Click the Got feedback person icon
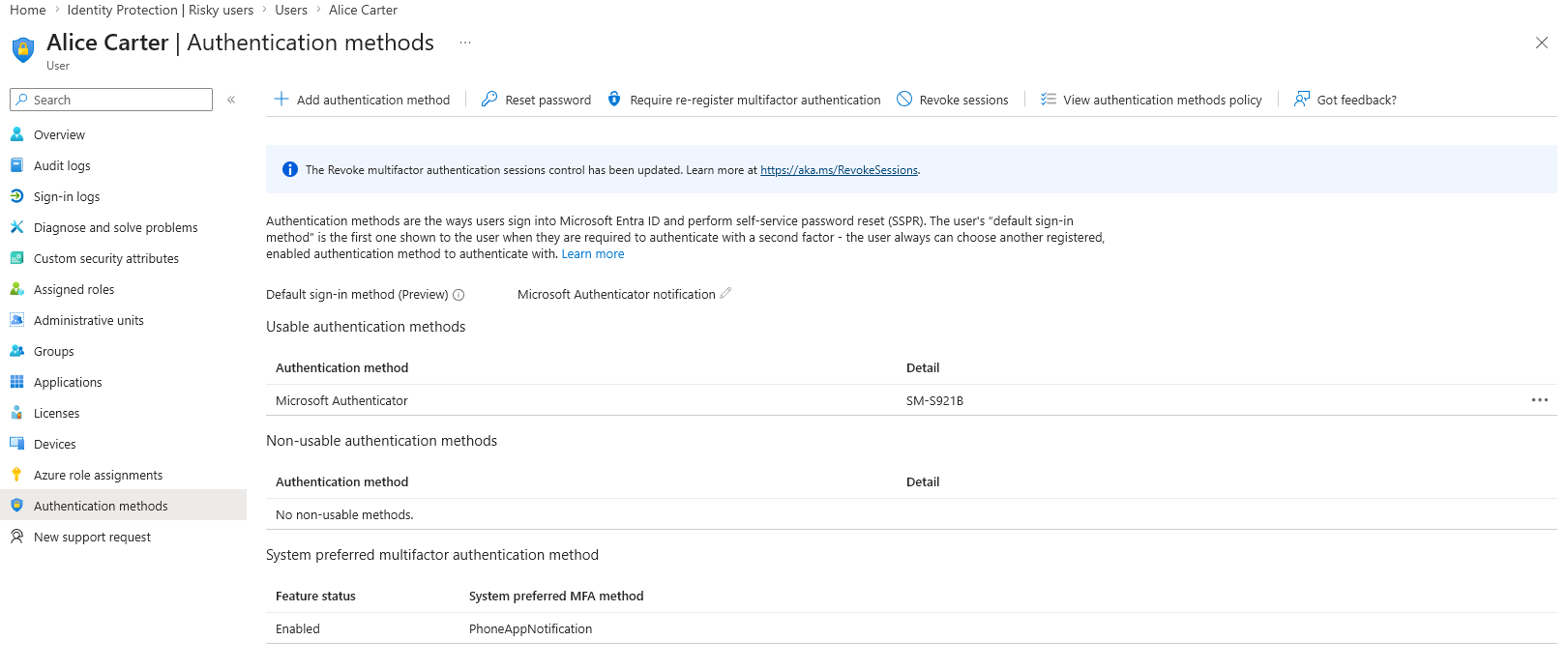The width and height of the screenshot is (1568, 670). [1302, 99]
